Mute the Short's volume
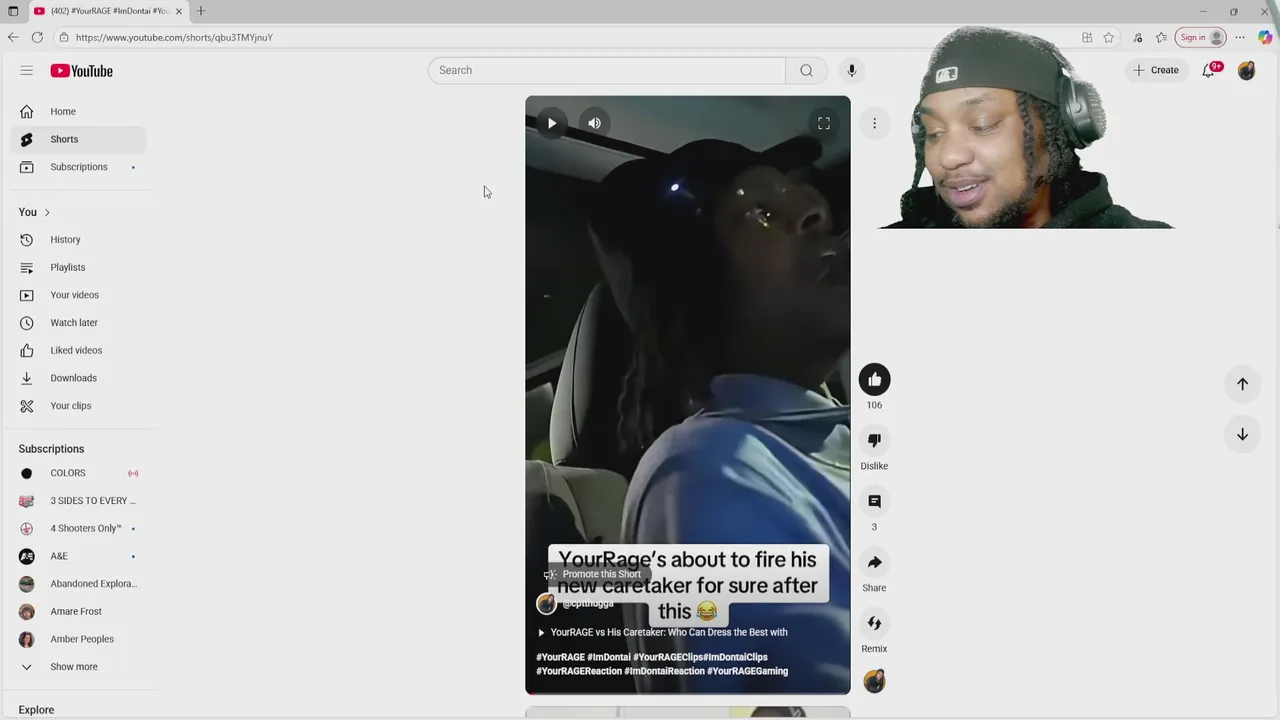Image resolution: width=1280 pixels, height=720 pixels. 594,123
